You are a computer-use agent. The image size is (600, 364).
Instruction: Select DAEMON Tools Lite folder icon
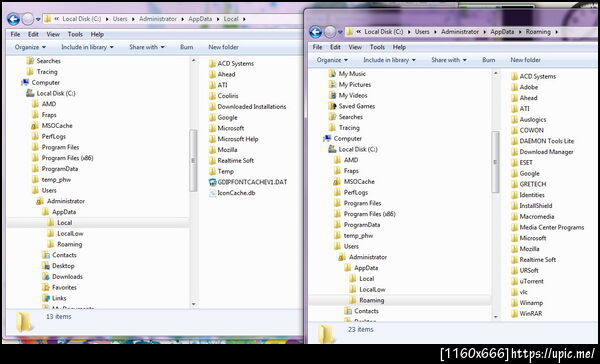[515, 141]
